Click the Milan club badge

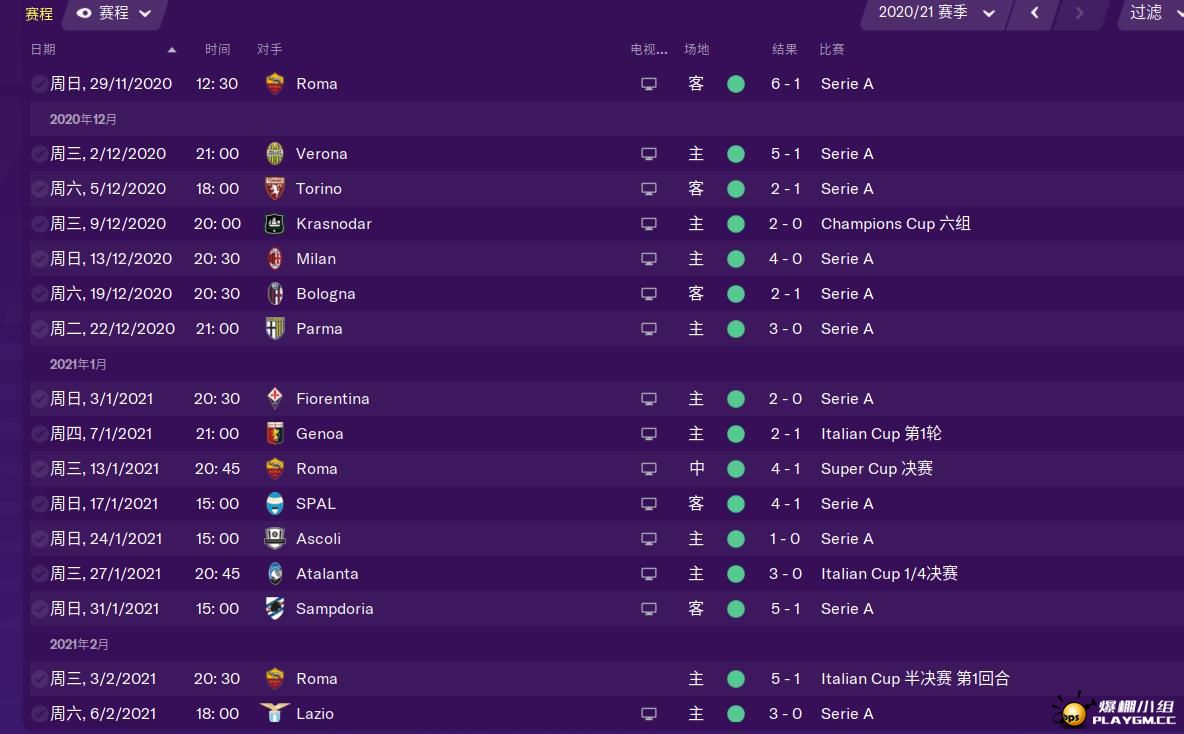pos(275,259)
